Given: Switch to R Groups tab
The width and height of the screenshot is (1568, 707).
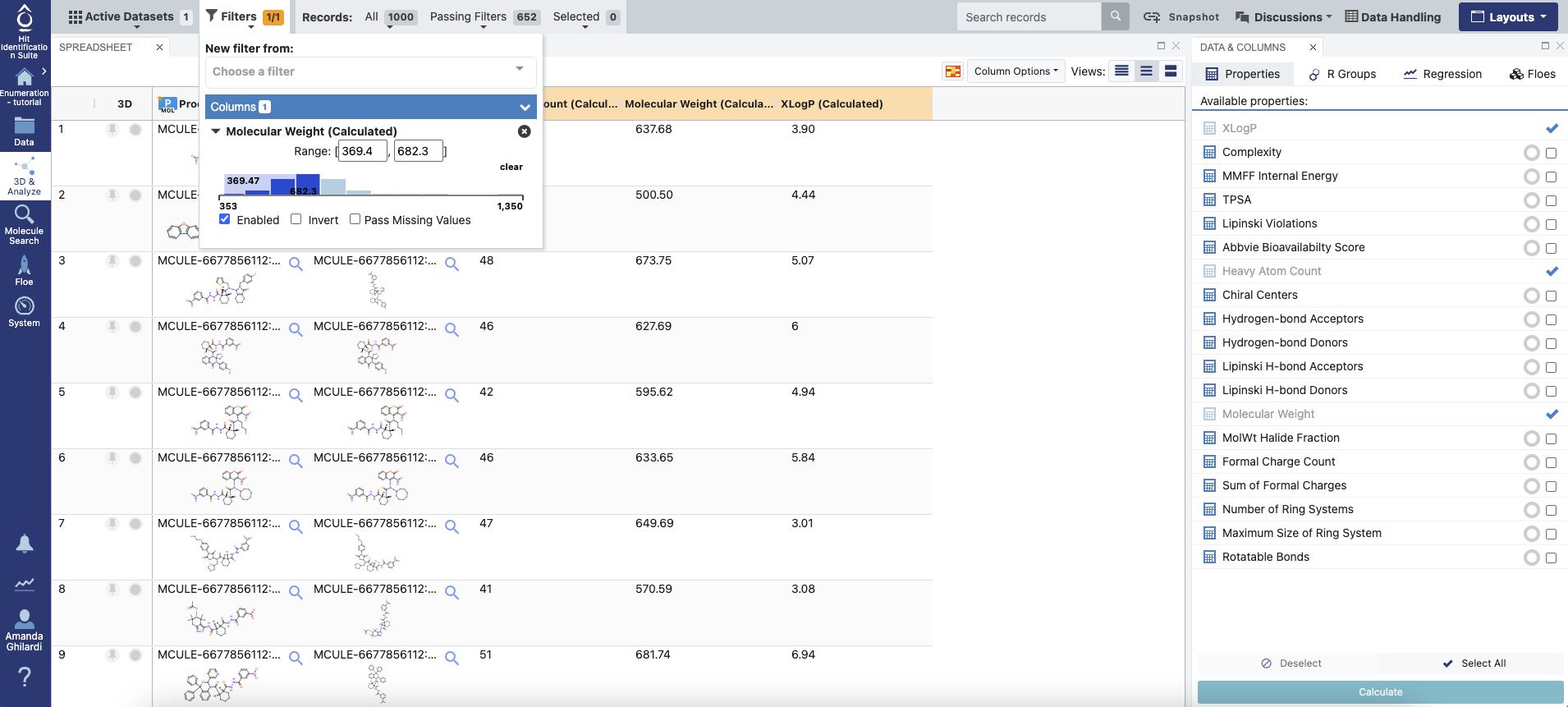Looking at the screenshot, I should coord(1342,74).
